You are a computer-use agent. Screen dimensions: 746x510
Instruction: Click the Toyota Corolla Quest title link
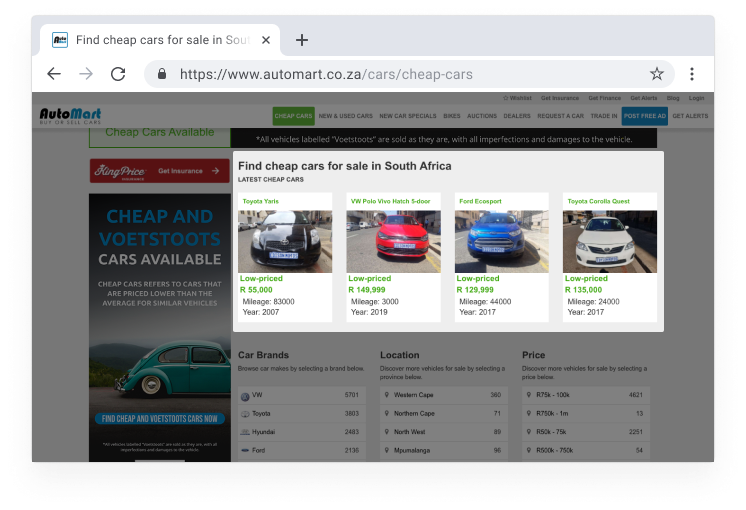click(x=599, y=201)
